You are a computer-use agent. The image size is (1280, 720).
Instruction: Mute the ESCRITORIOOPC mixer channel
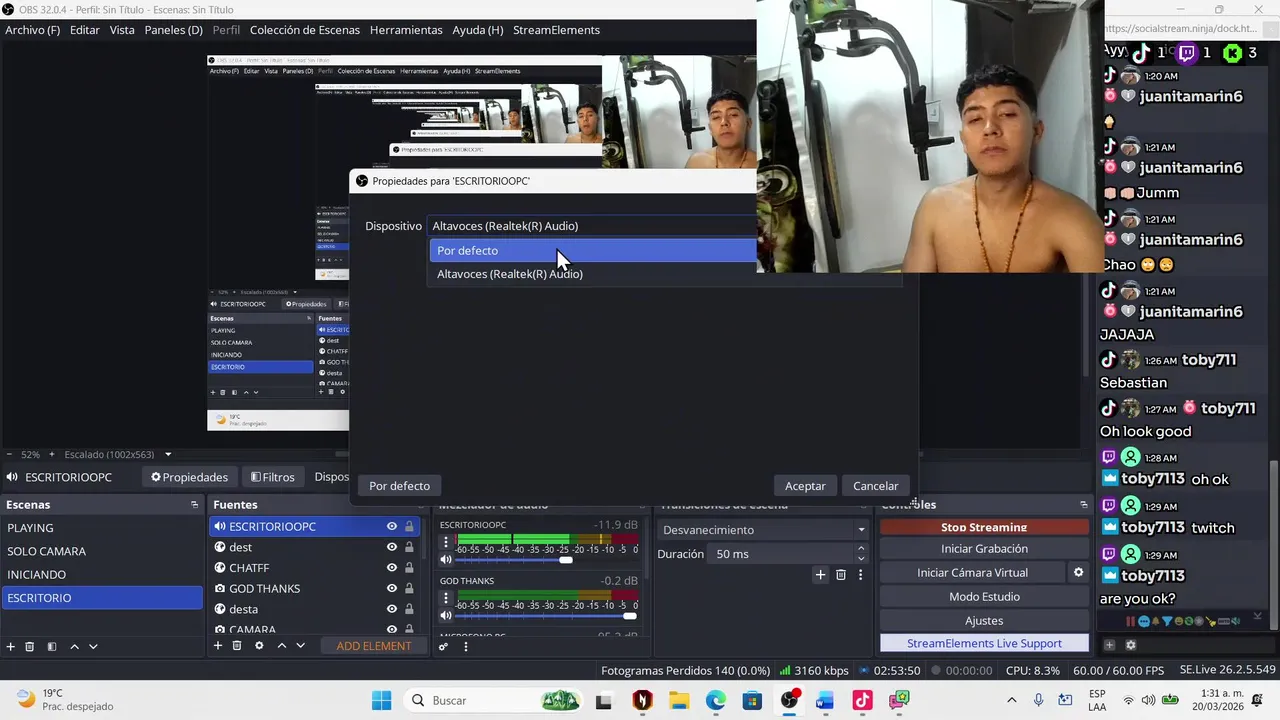pos(446,560)
